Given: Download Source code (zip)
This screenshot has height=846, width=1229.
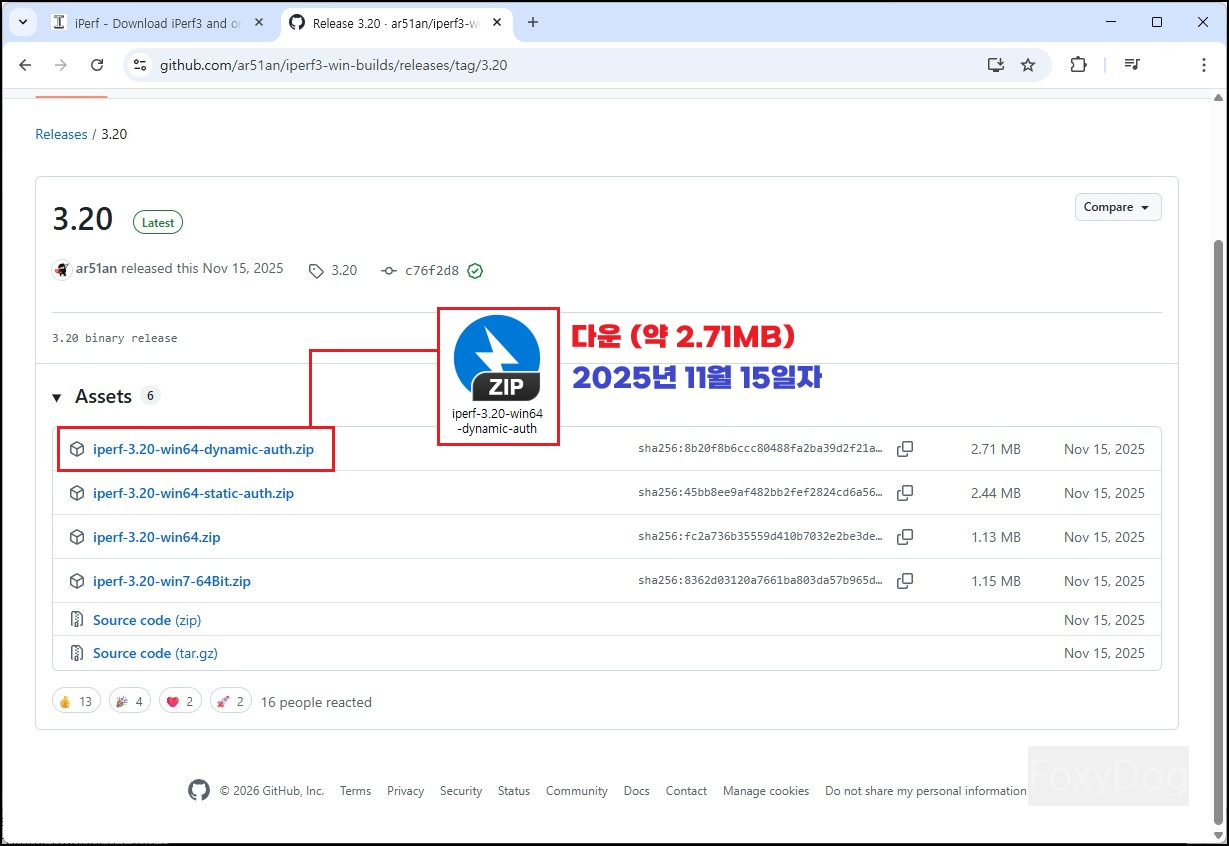Looking at the screenshot, I should (147, 620).
